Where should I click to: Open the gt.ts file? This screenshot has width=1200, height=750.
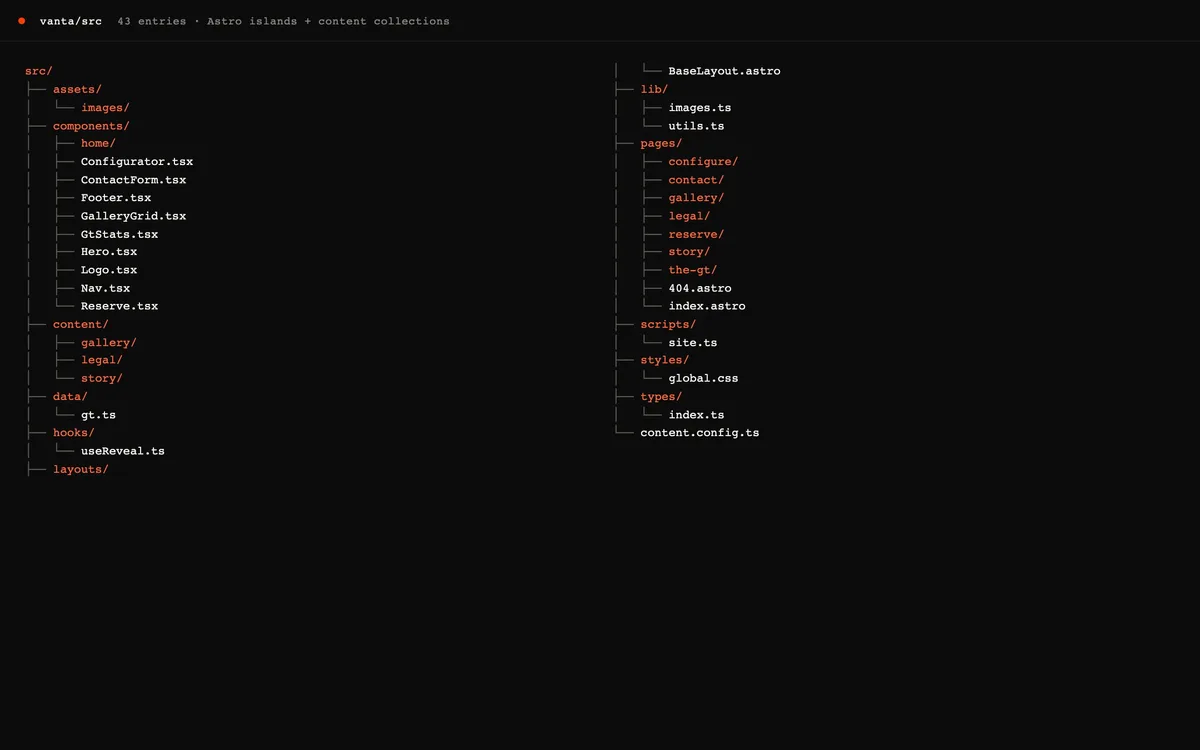(98, 415)
